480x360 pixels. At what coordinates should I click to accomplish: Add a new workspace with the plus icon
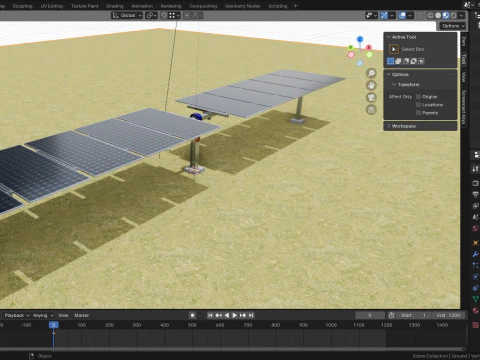tap(296, 6)
